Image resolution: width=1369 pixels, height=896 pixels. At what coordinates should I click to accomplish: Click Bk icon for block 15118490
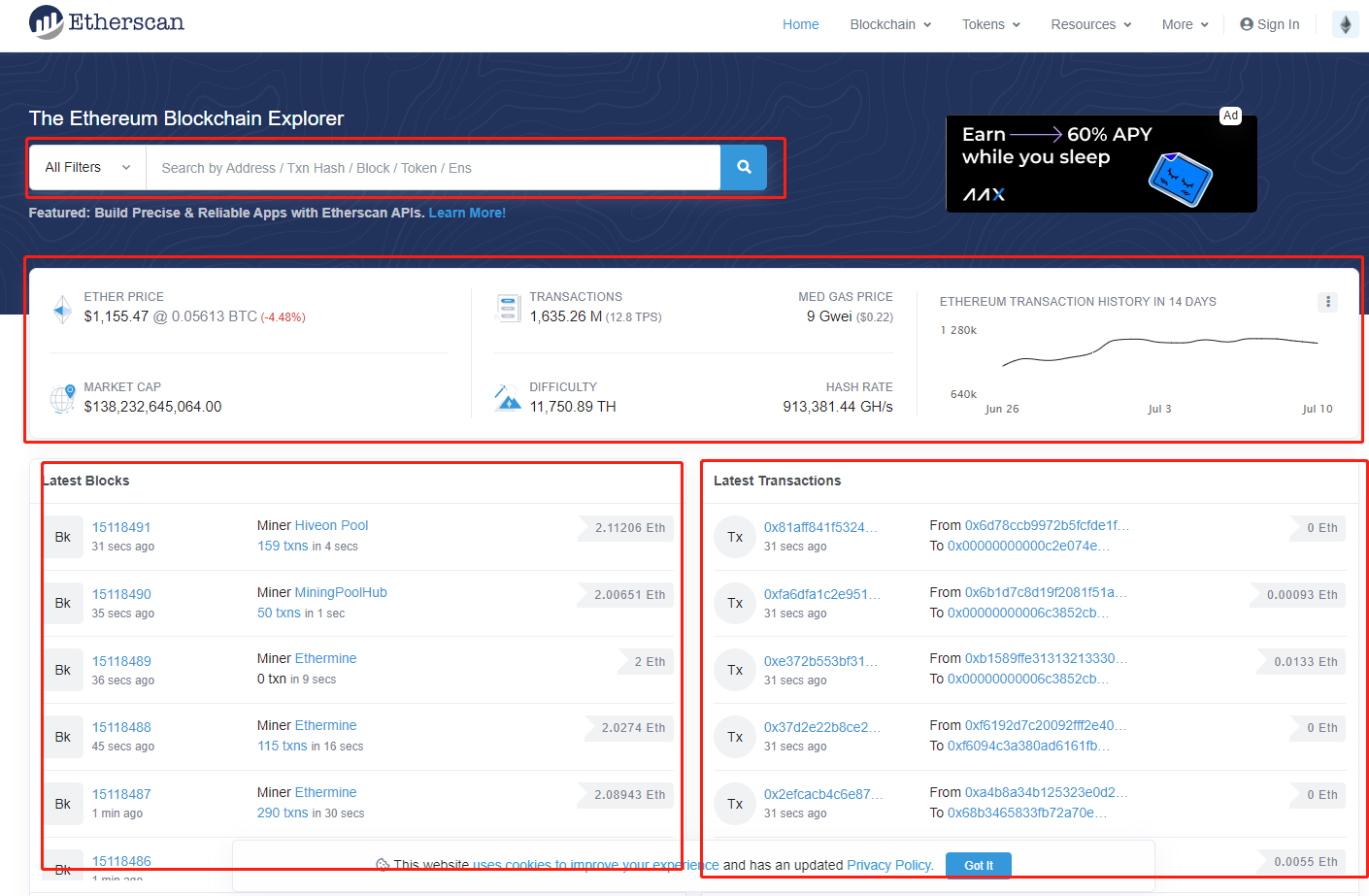coord(63,603)
